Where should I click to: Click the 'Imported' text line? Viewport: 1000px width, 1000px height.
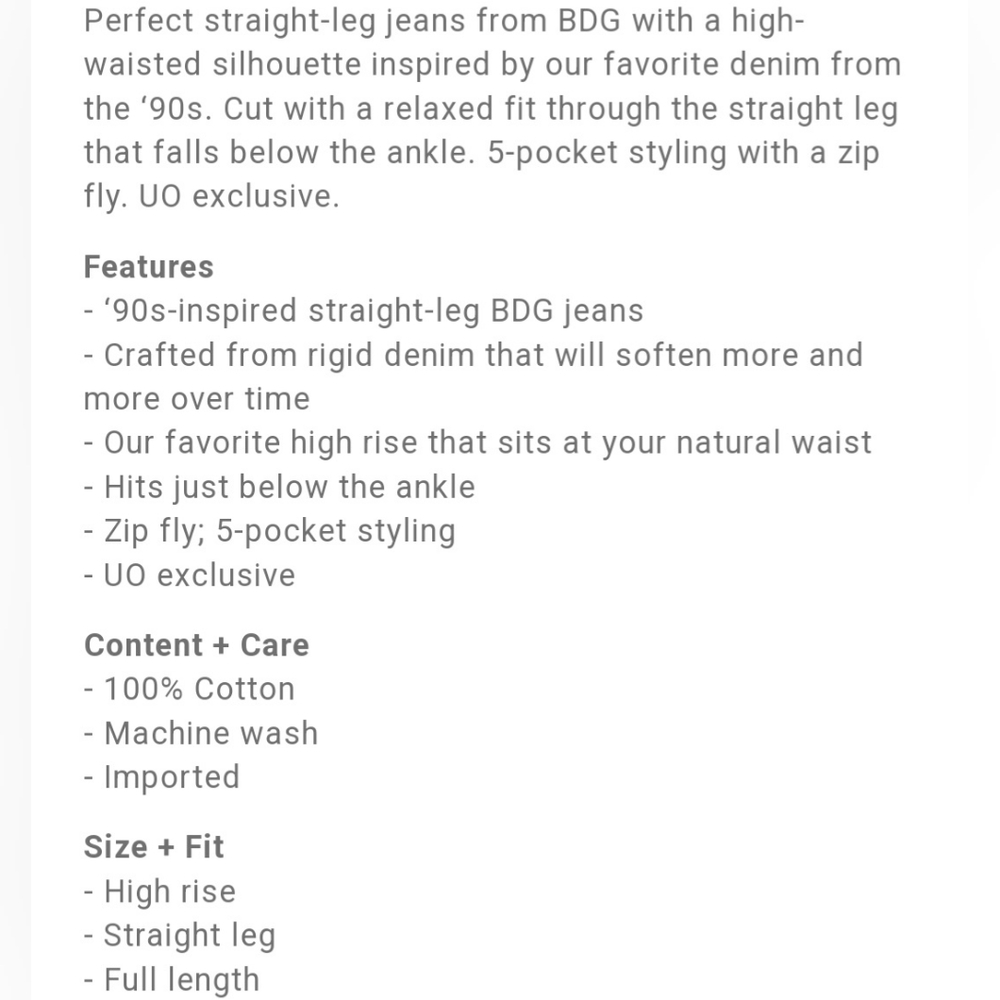tap(162, 777)
